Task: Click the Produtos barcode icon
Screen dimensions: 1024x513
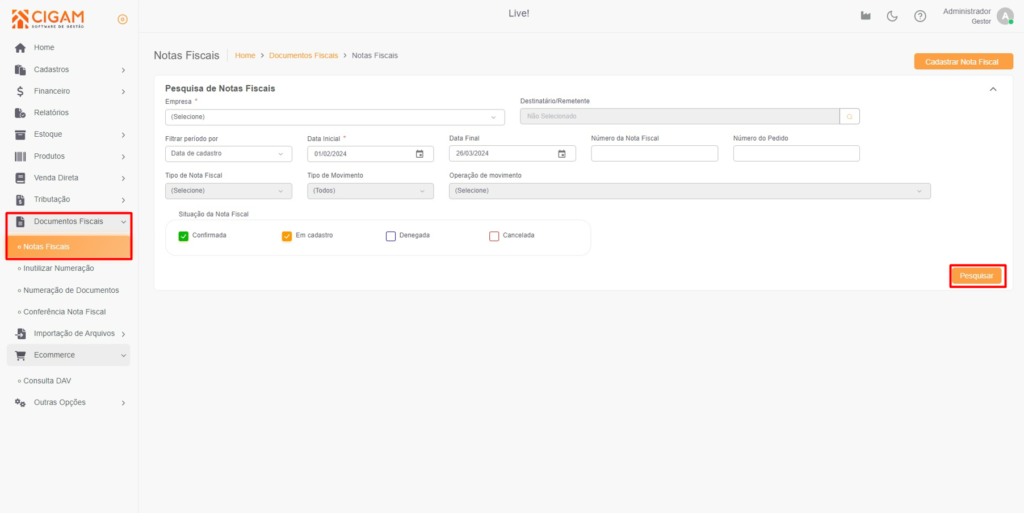Action: (x=20, y=156)
